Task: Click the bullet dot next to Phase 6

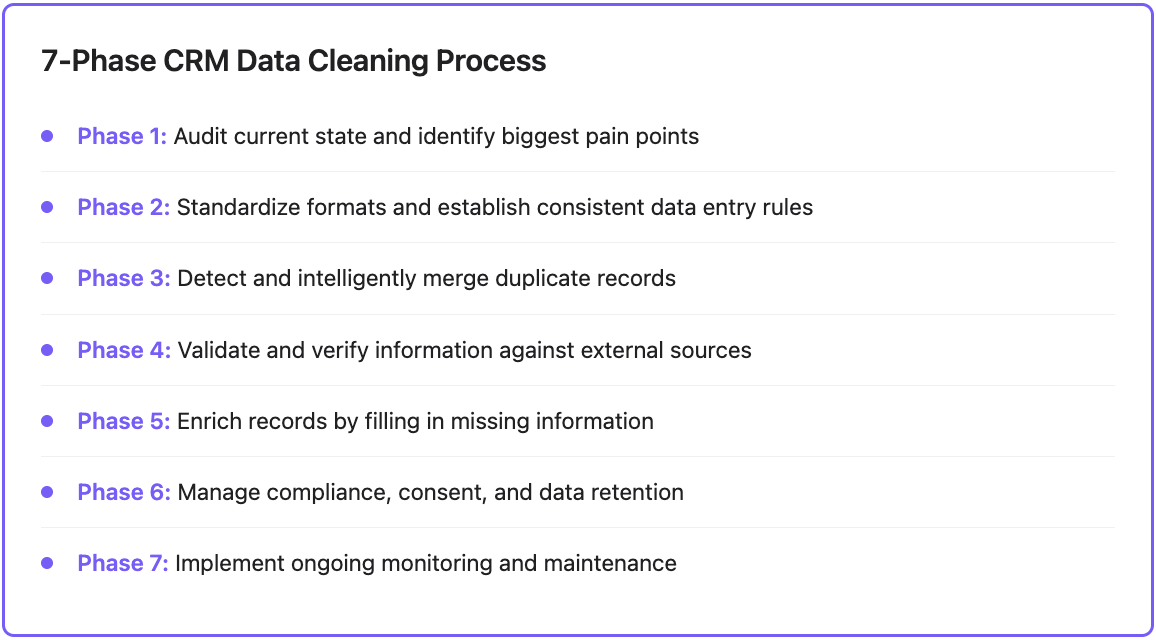Action: pyautogui.click(x=47, y=492)
